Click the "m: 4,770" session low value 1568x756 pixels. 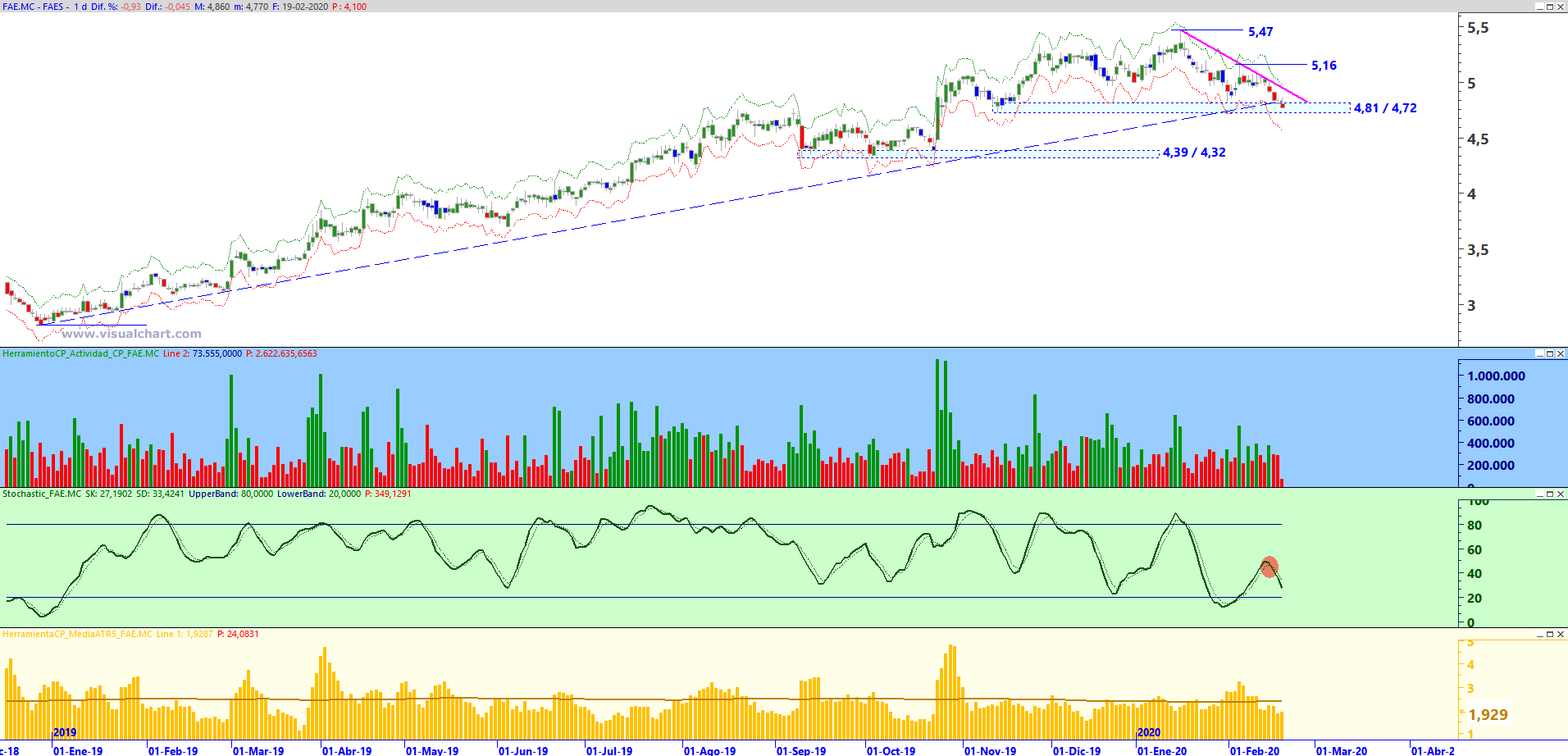pyautogui.click(x=252, y=7)
